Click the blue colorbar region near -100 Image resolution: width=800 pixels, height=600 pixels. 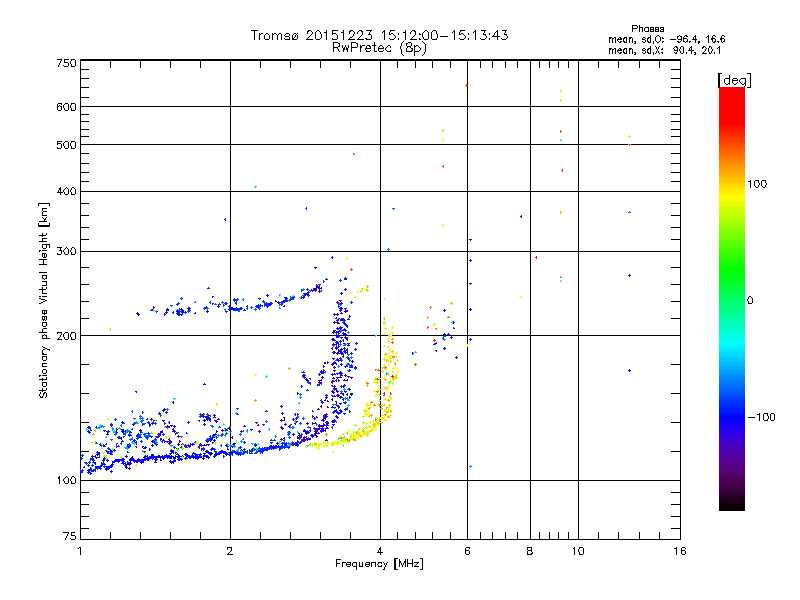(x=732, y=416)
